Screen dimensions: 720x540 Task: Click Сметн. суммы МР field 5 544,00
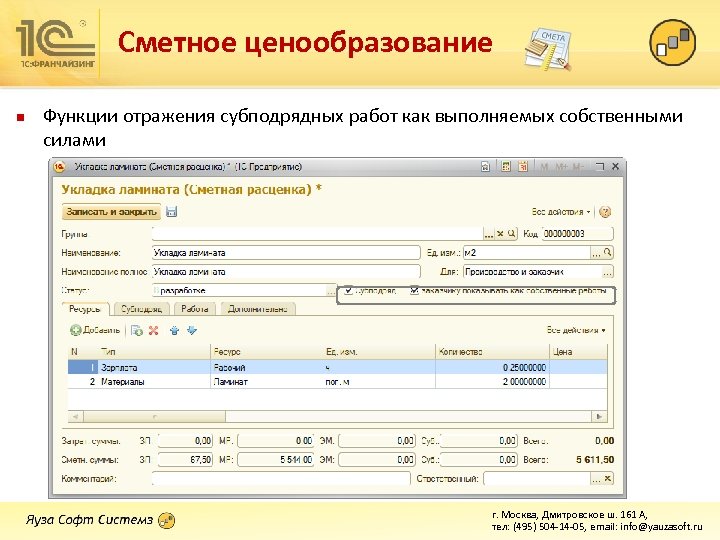click(x=276, y=460)
